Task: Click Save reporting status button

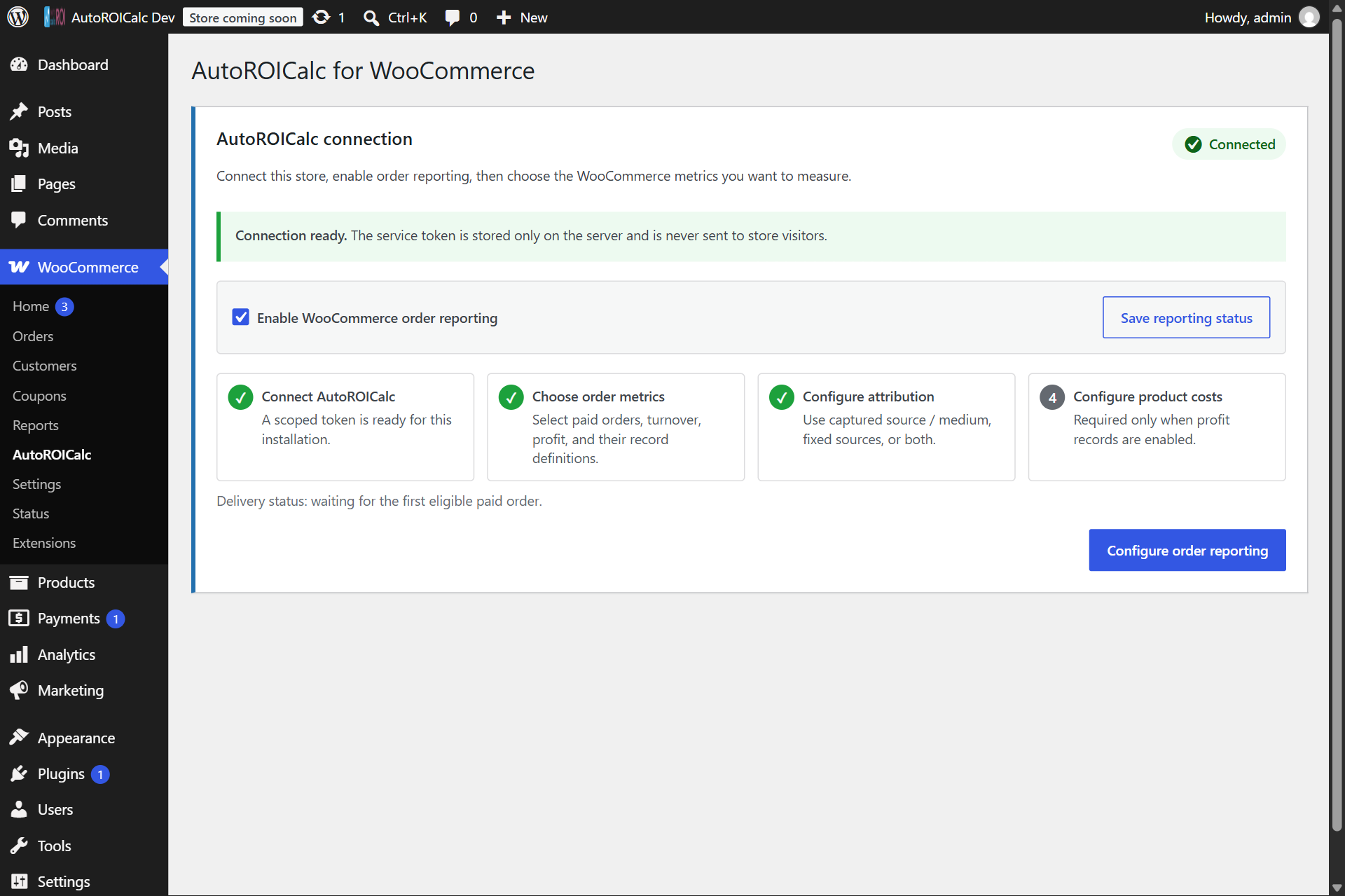Action: (x=1186, y=317)
